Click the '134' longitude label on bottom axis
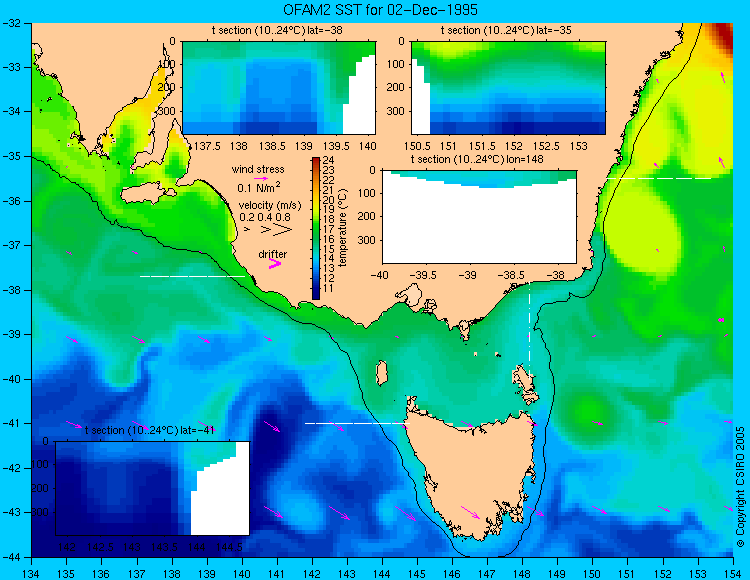Screen dimensions: 750x580 (32, 574)
